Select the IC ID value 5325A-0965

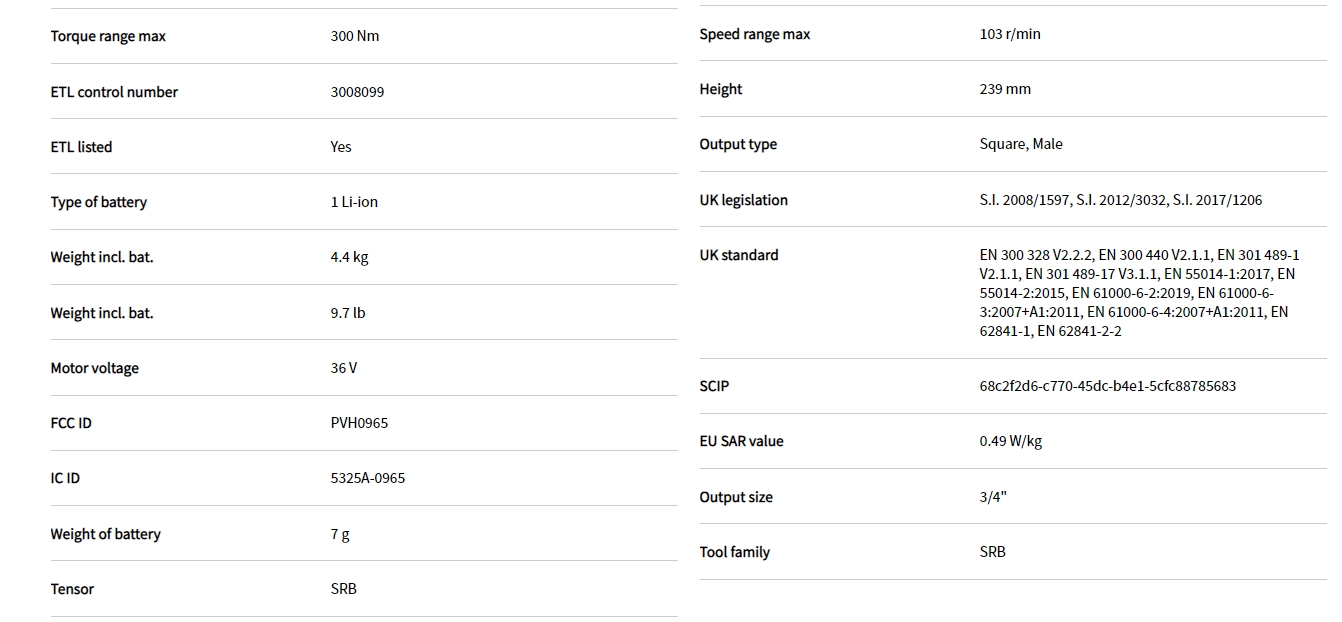(x=368, y=478)
